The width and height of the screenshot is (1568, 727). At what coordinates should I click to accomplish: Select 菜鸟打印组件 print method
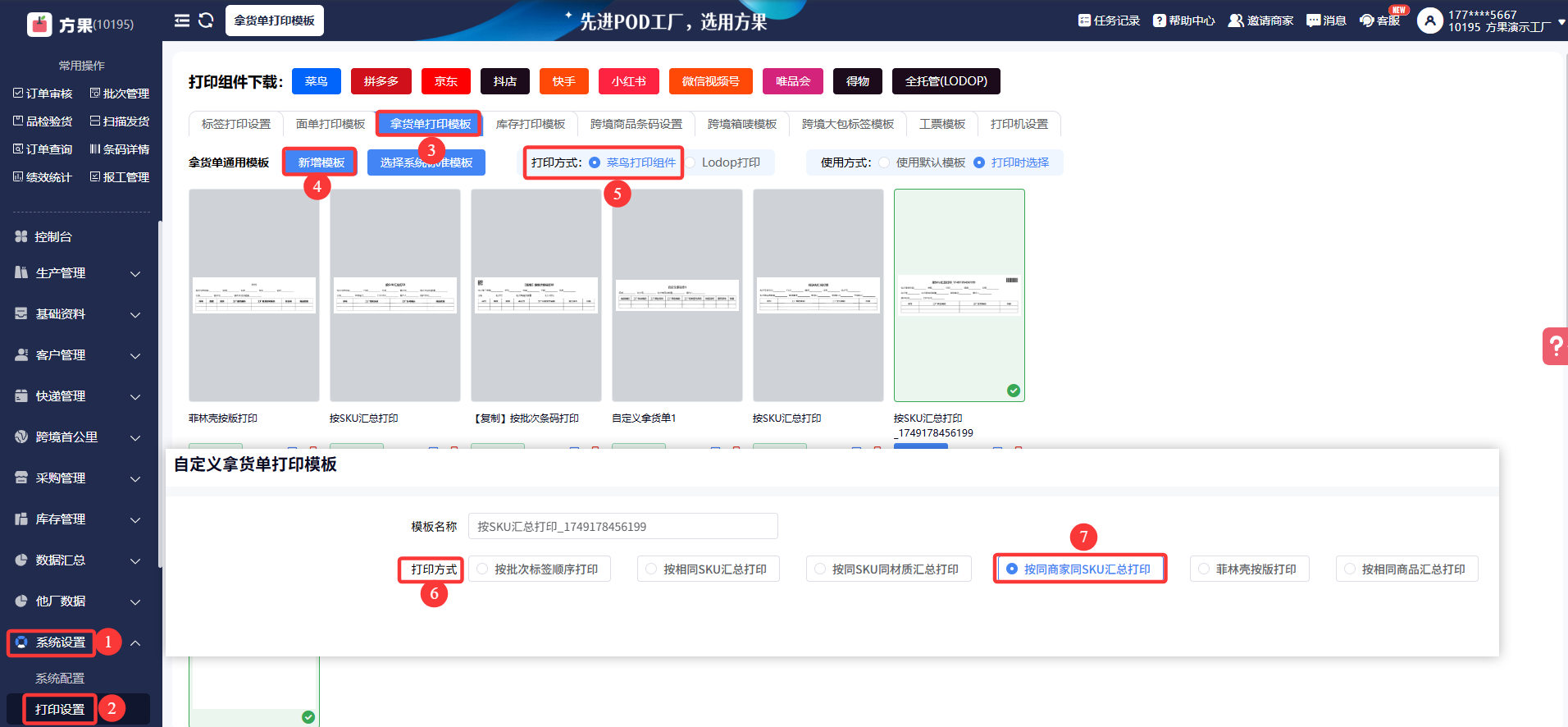[x=632, y=162]
